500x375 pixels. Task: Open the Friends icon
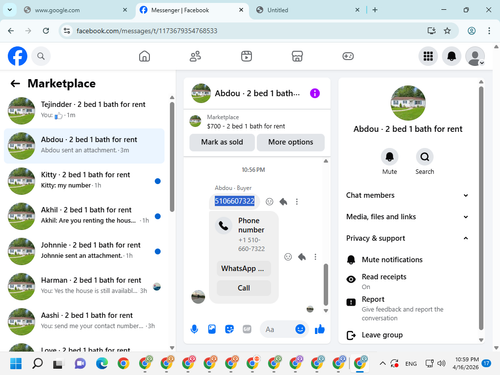click(x=195, y=56)
